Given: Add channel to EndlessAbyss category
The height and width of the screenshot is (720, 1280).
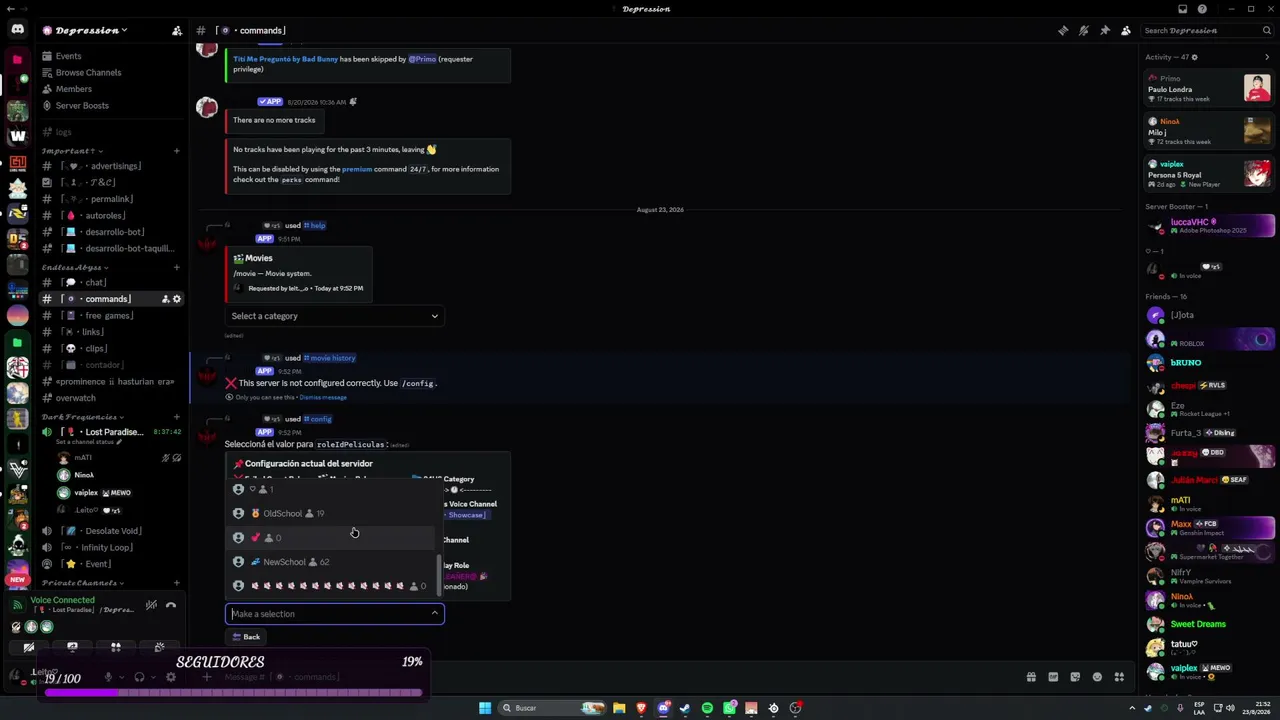Looking at the screenshot, I should [177, 267].
